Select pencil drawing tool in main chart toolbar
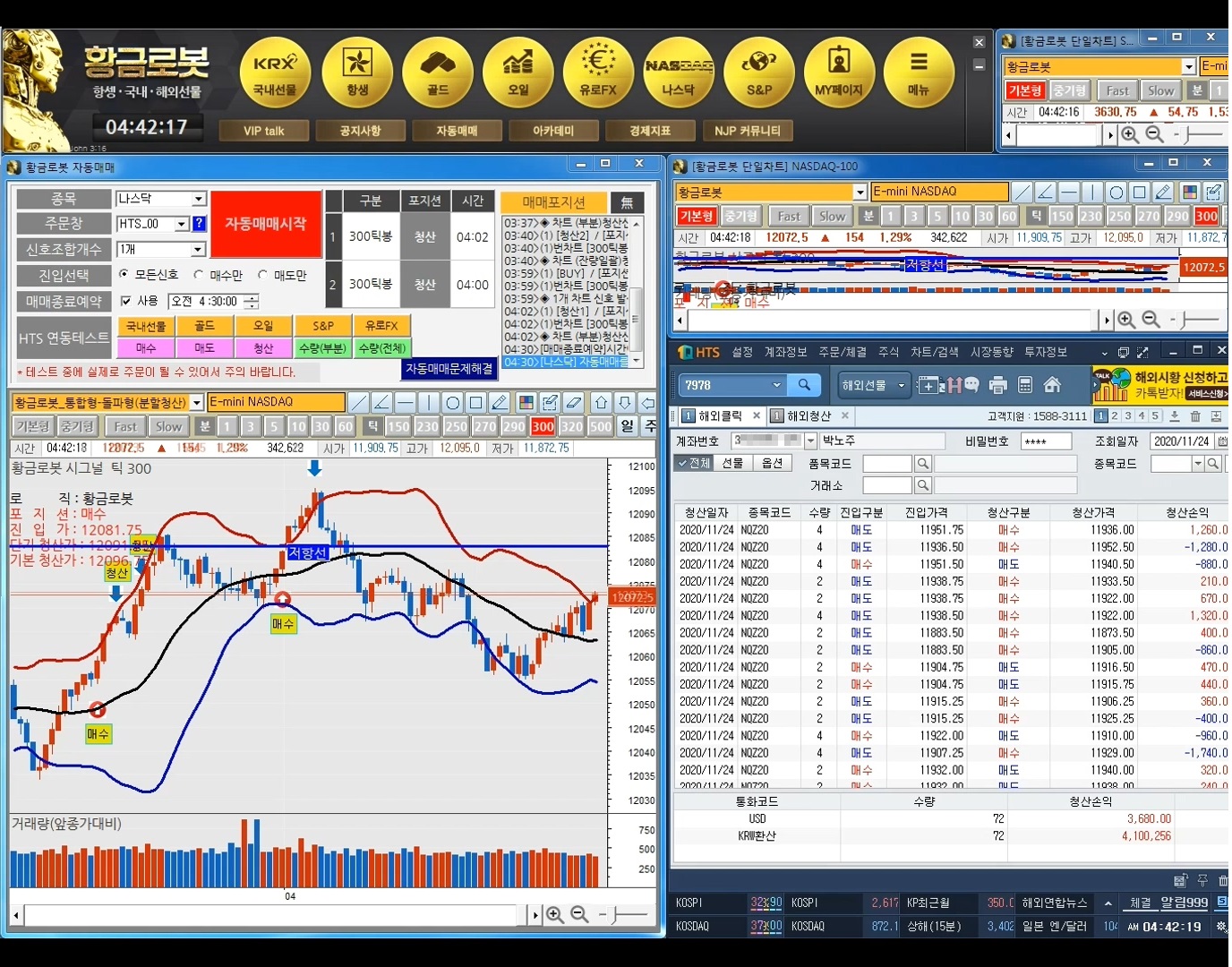 (500, 402)
